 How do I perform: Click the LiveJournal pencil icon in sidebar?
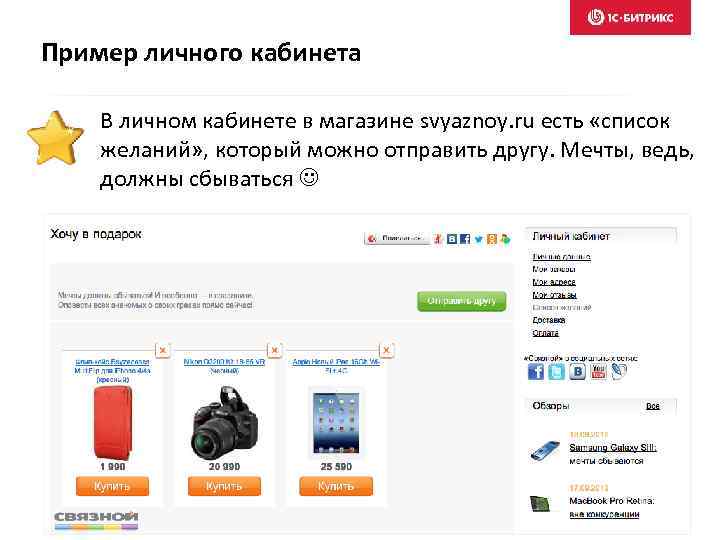(619, 371)
